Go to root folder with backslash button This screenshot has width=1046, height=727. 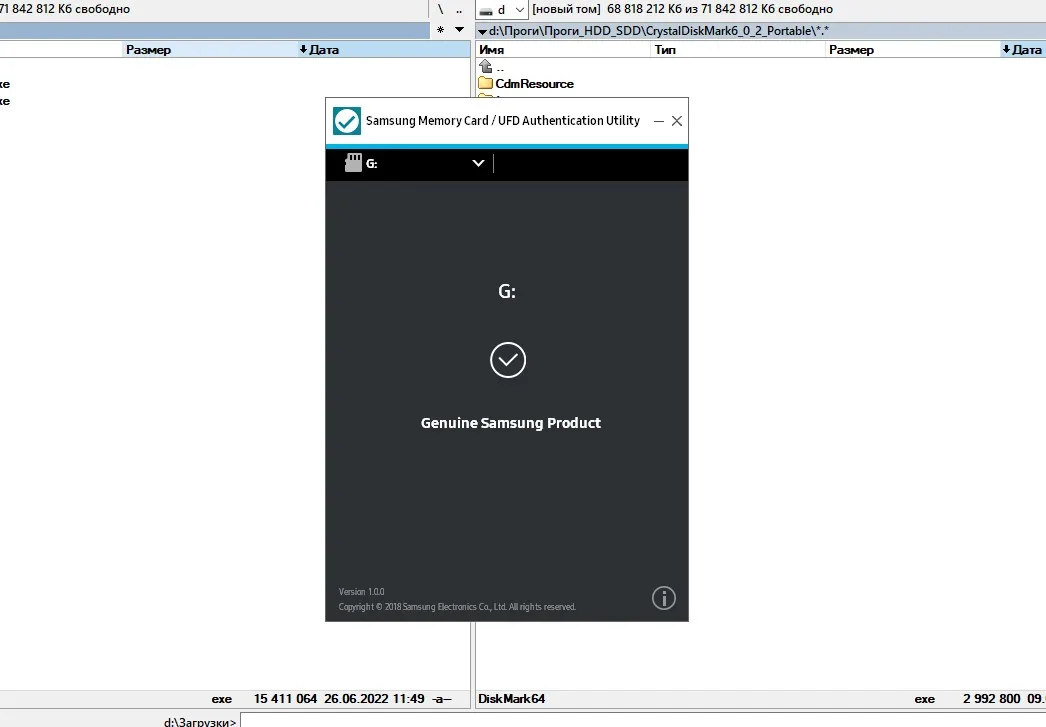click(x=440, y=9)
